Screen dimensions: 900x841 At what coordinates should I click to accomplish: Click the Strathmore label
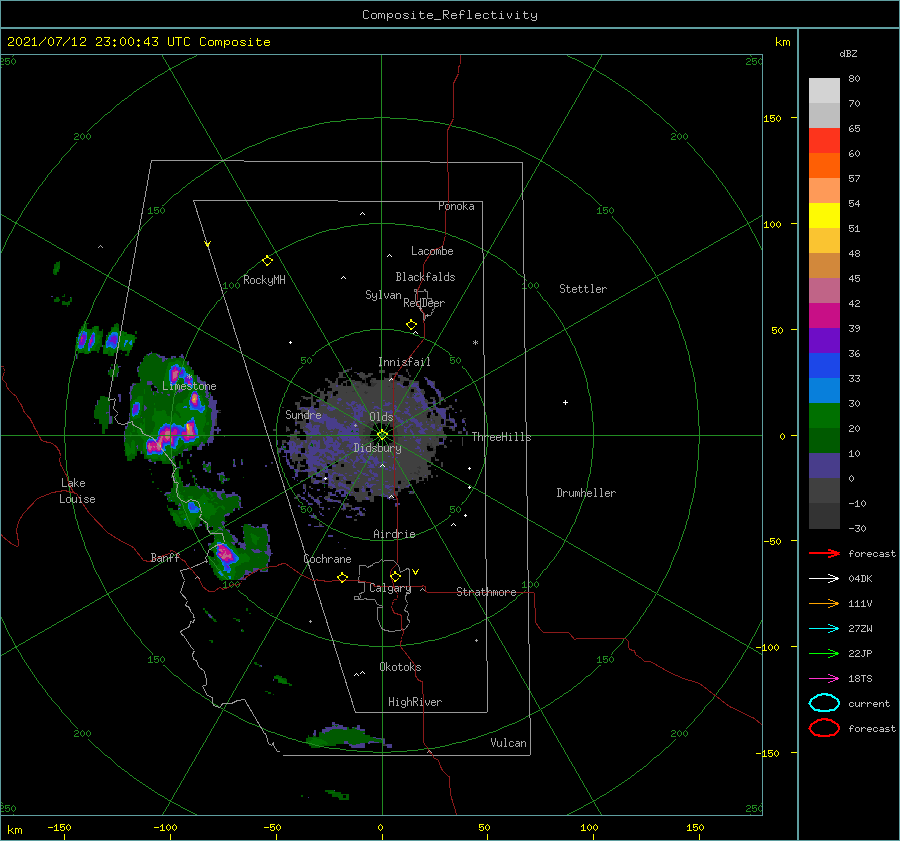coord(486,592)
